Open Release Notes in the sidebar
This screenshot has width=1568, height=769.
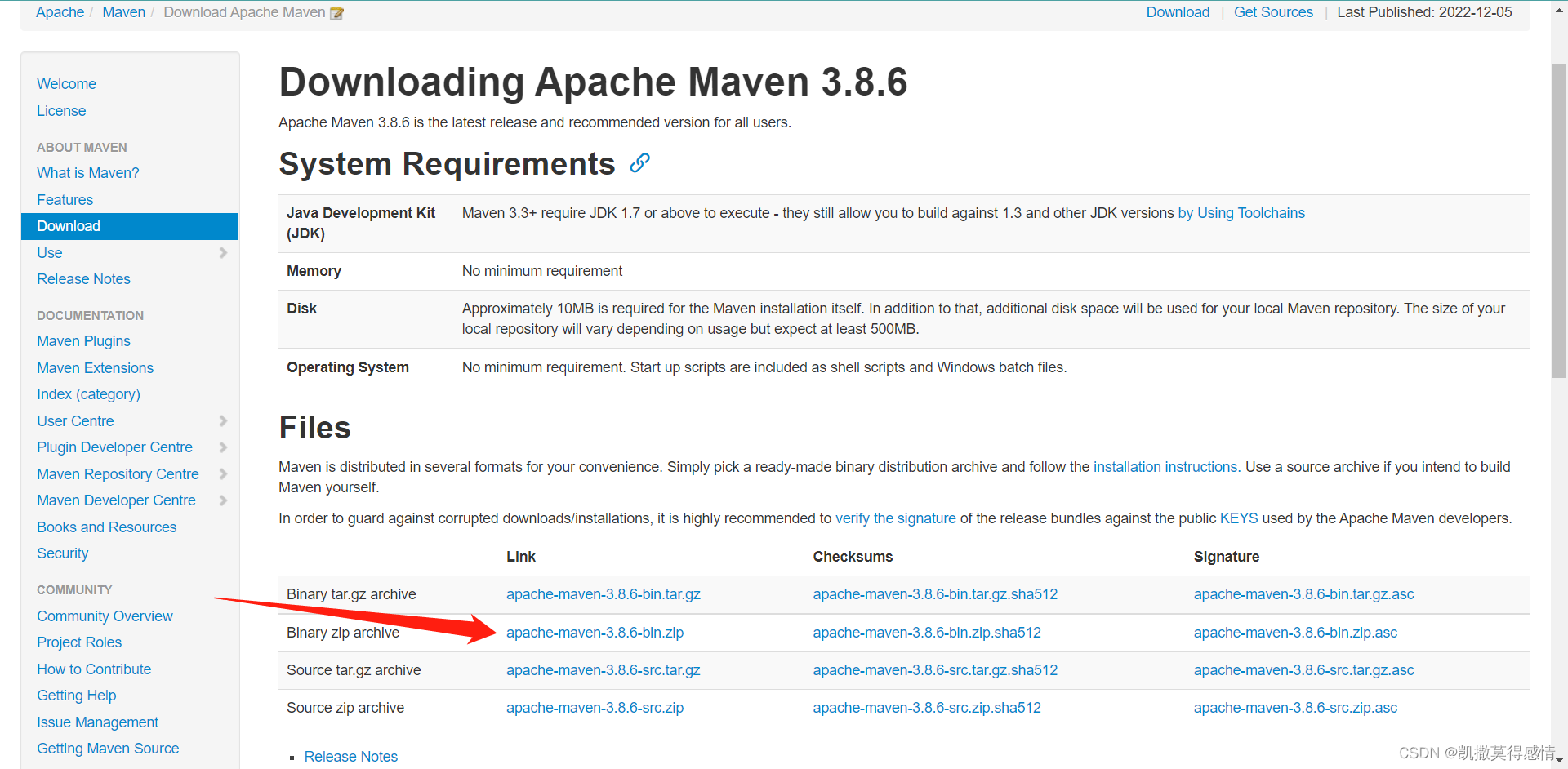coord(83,279)
